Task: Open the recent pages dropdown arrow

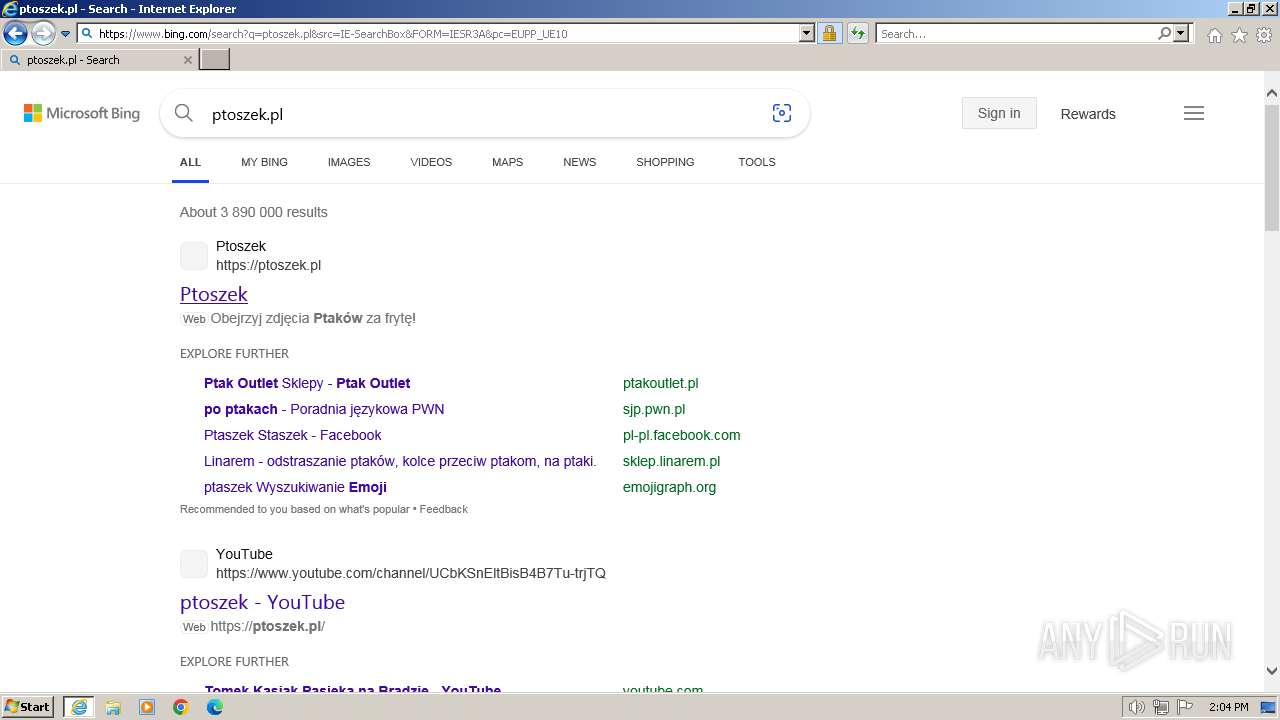Action: (65, 34)
